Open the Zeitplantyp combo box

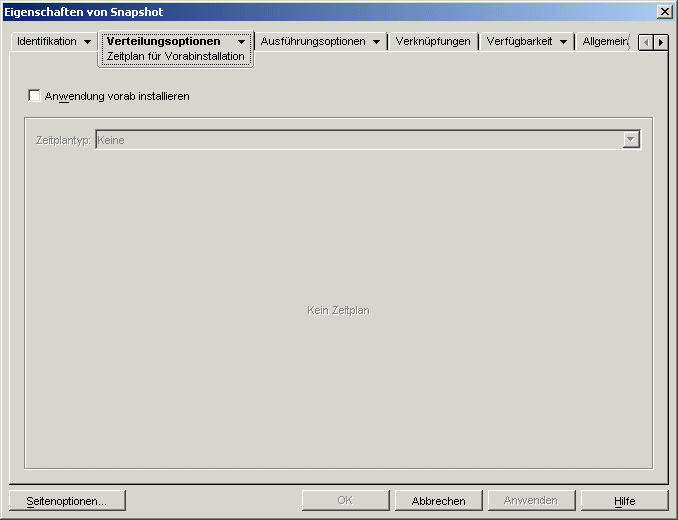(x=368, y=140)
